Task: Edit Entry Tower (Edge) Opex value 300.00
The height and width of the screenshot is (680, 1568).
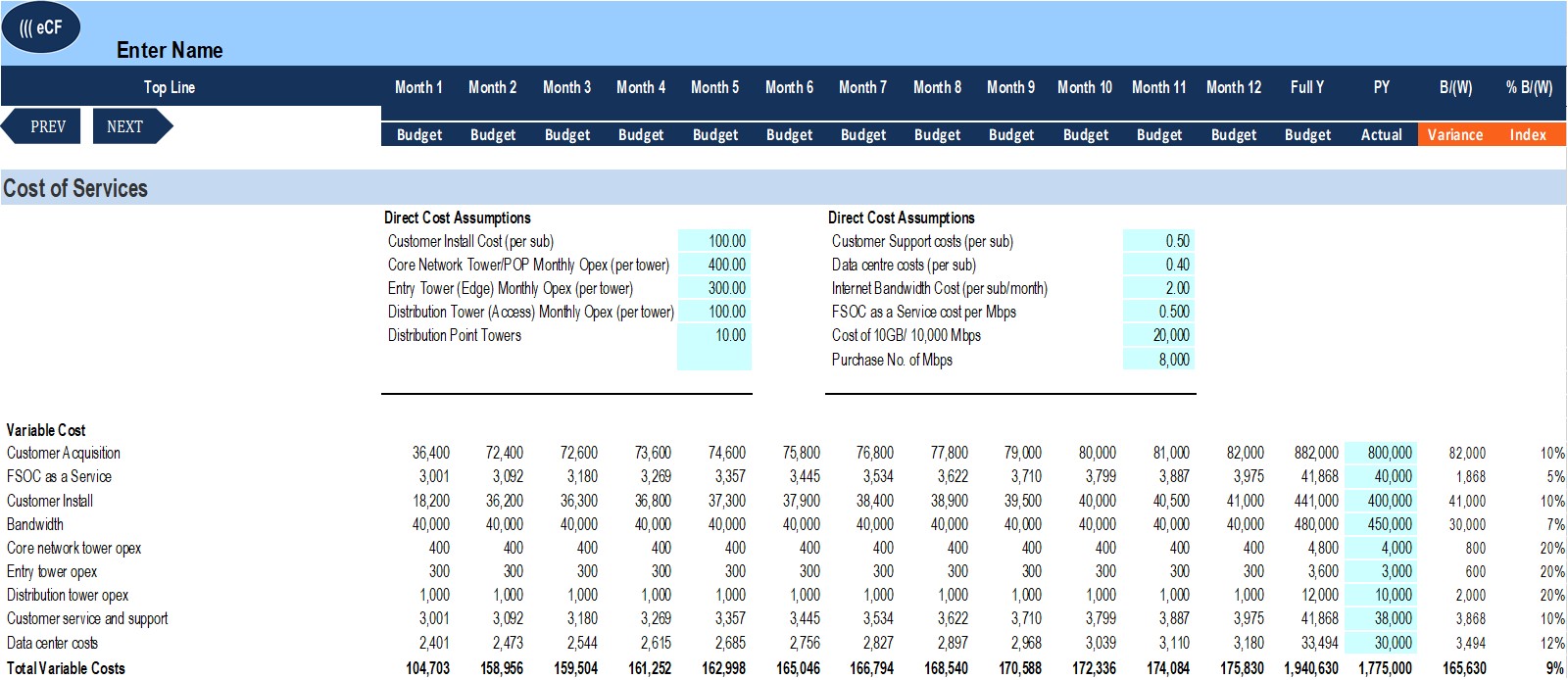Action: coord(714,288)
